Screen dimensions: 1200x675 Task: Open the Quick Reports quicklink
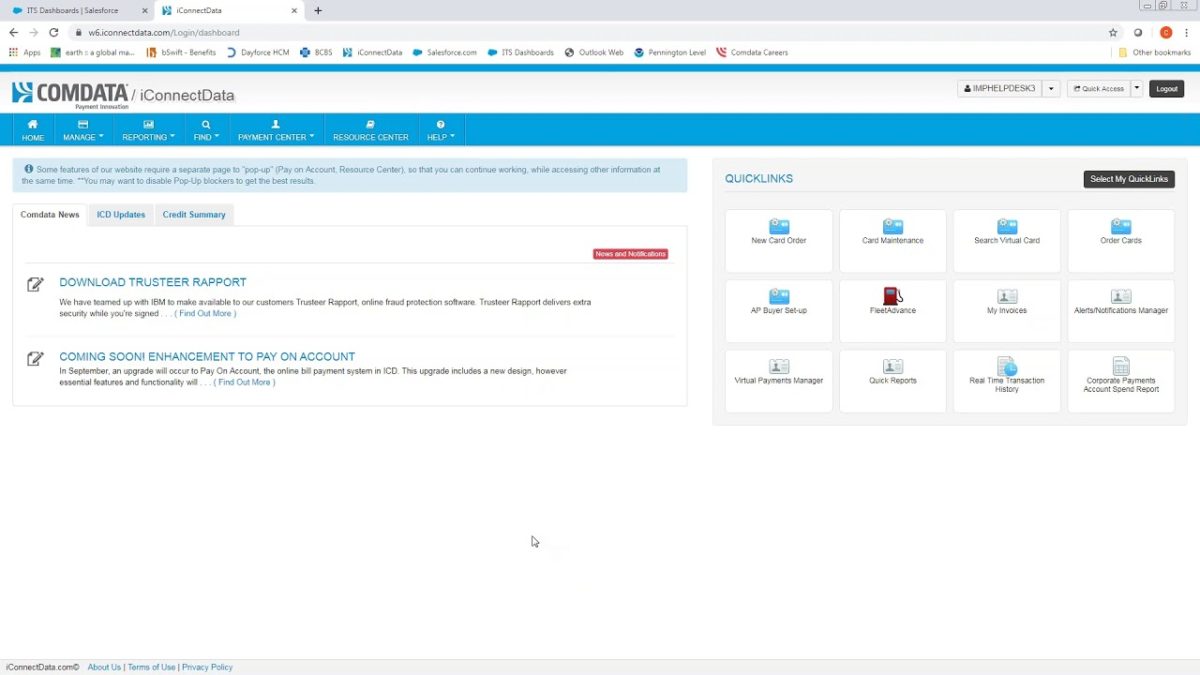[x=892, y=380]
